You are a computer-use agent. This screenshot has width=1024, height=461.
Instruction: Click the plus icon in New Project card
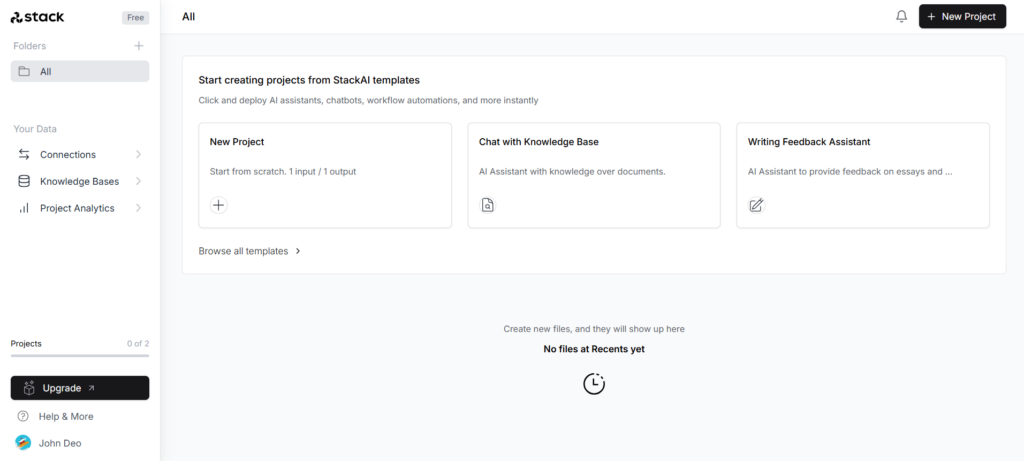(219, 205)
